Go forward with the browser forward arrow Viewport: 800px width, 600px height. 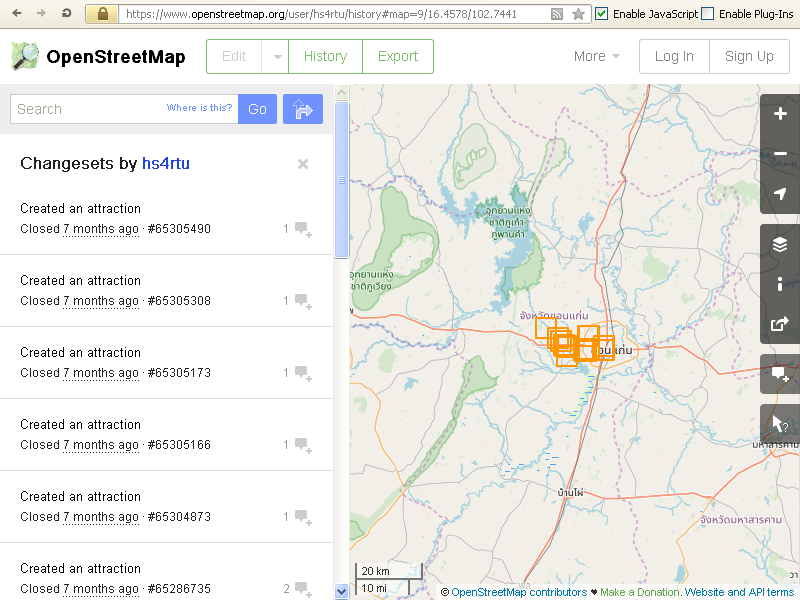click(41, 13)
